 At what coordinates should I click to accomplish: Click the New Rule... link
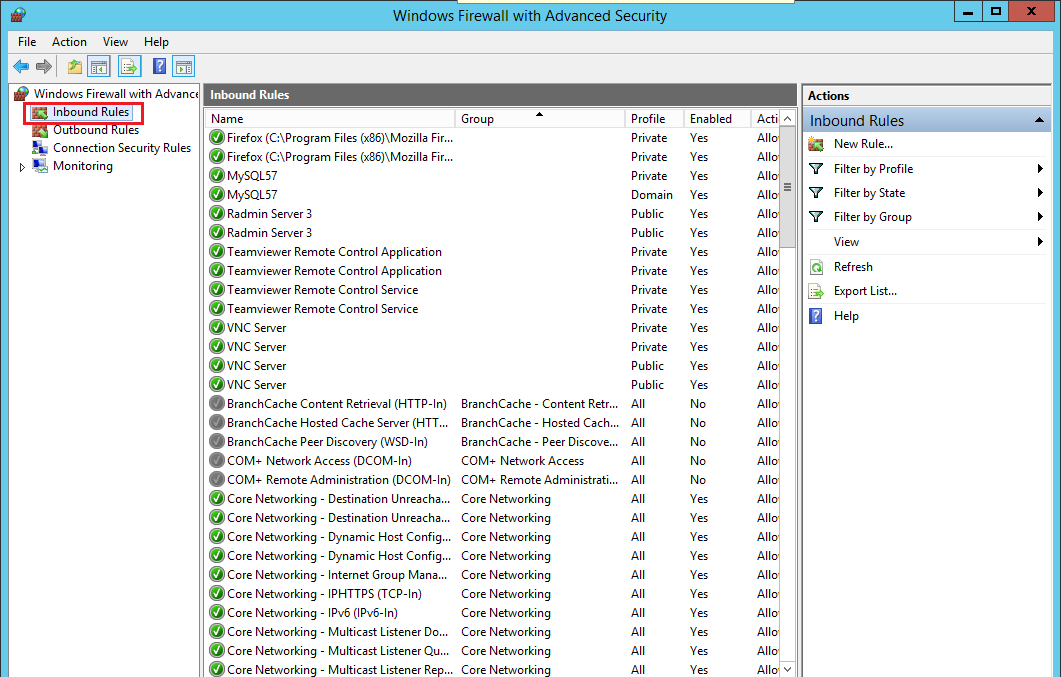861,143
